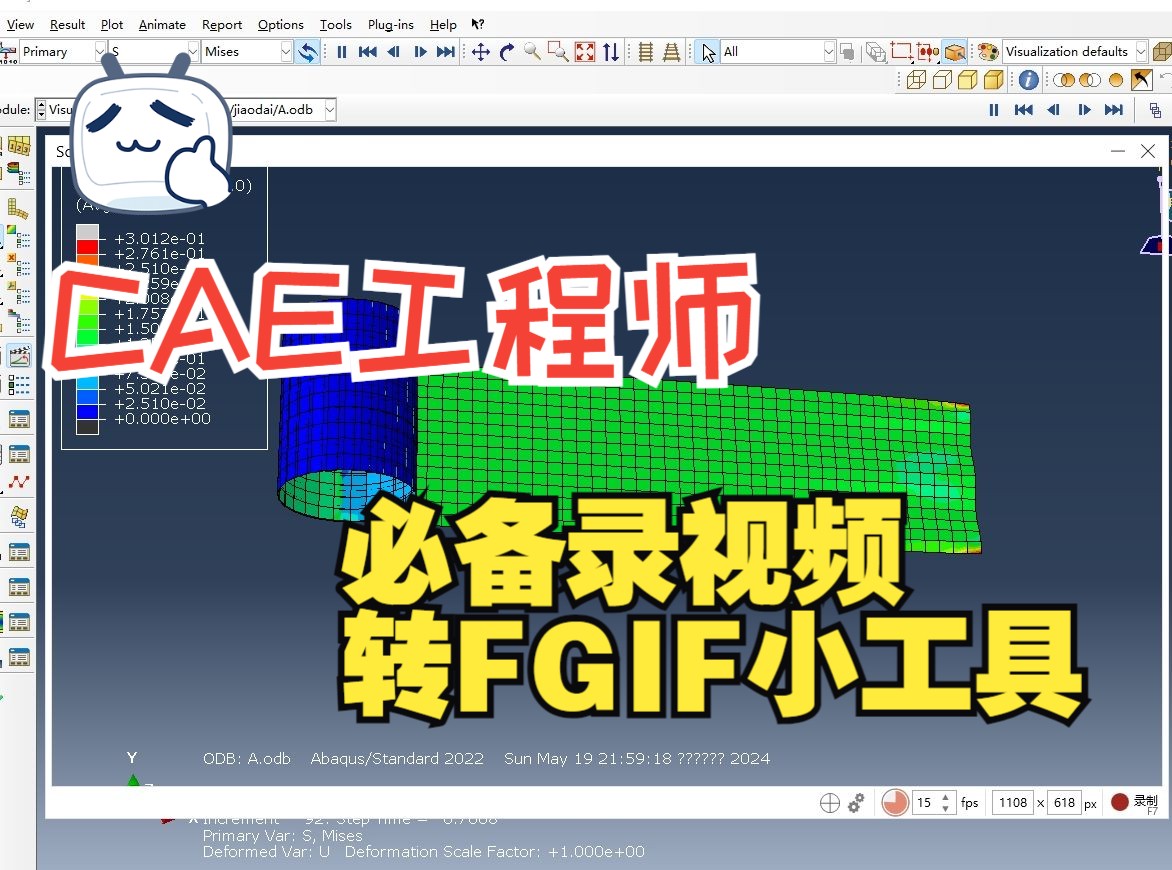Jump to last frame in context bar

(x=1114, y=110)
